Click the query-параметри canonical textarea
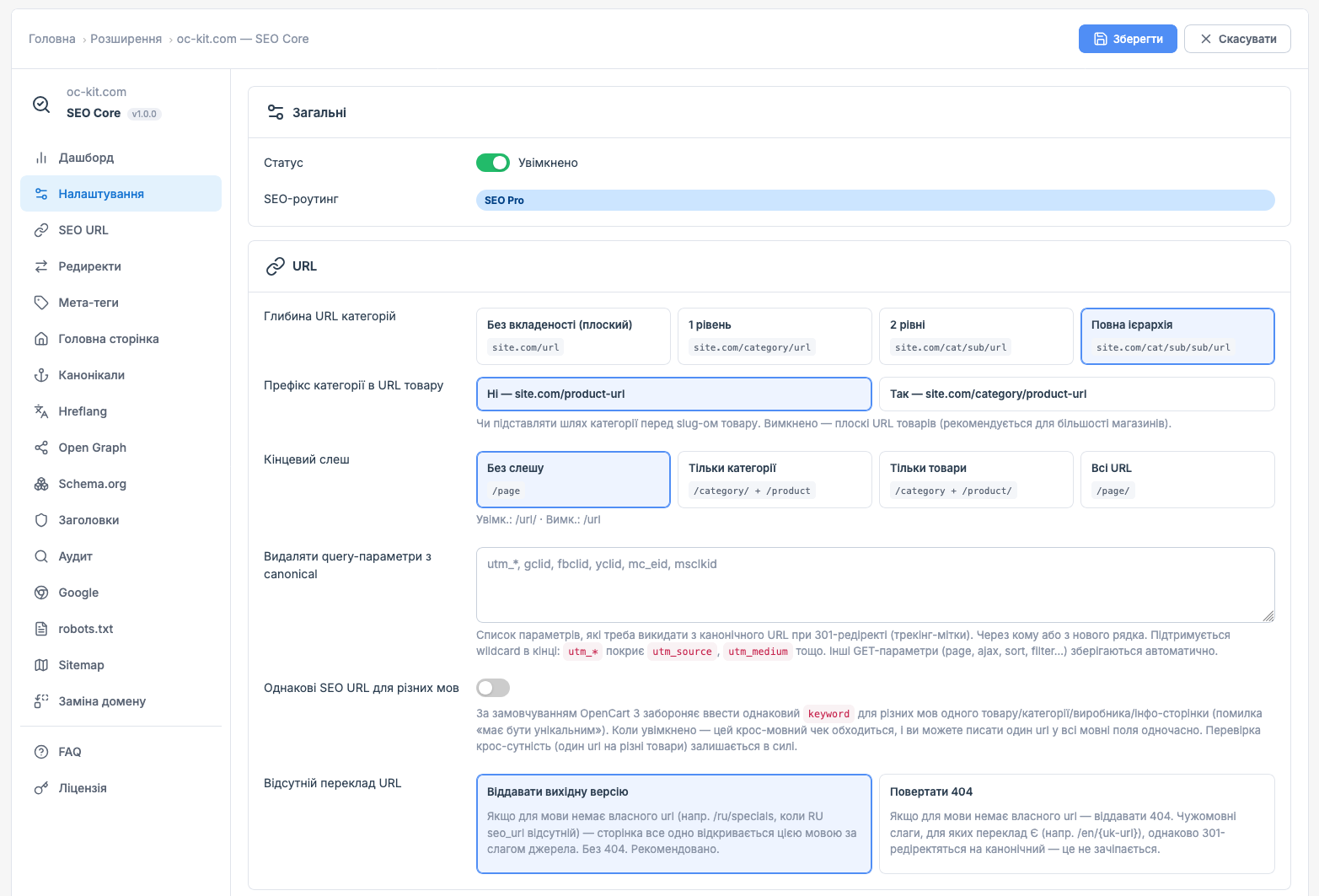The image size is (1319, 896). pos(876,585)
